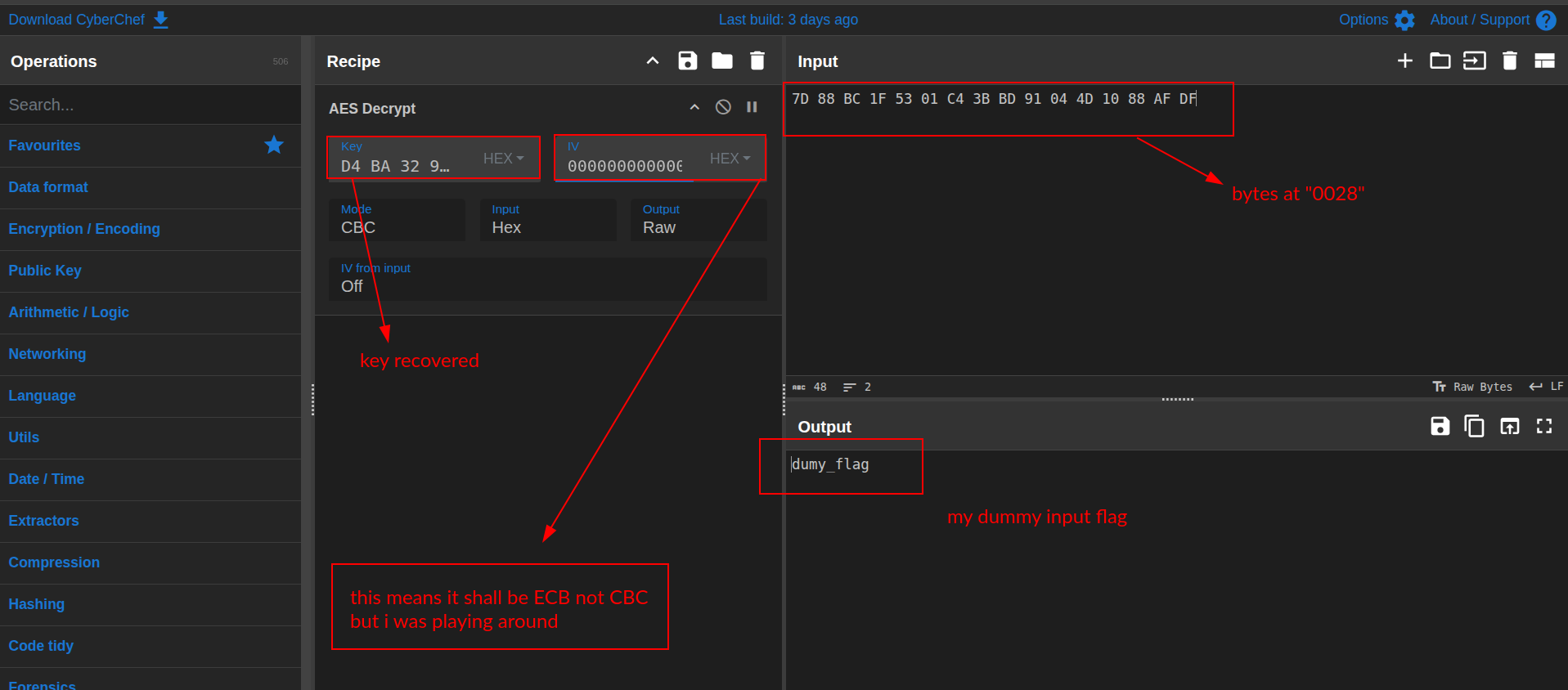Click the Download CyberChef arrow icon

click(x=161, y=20)
